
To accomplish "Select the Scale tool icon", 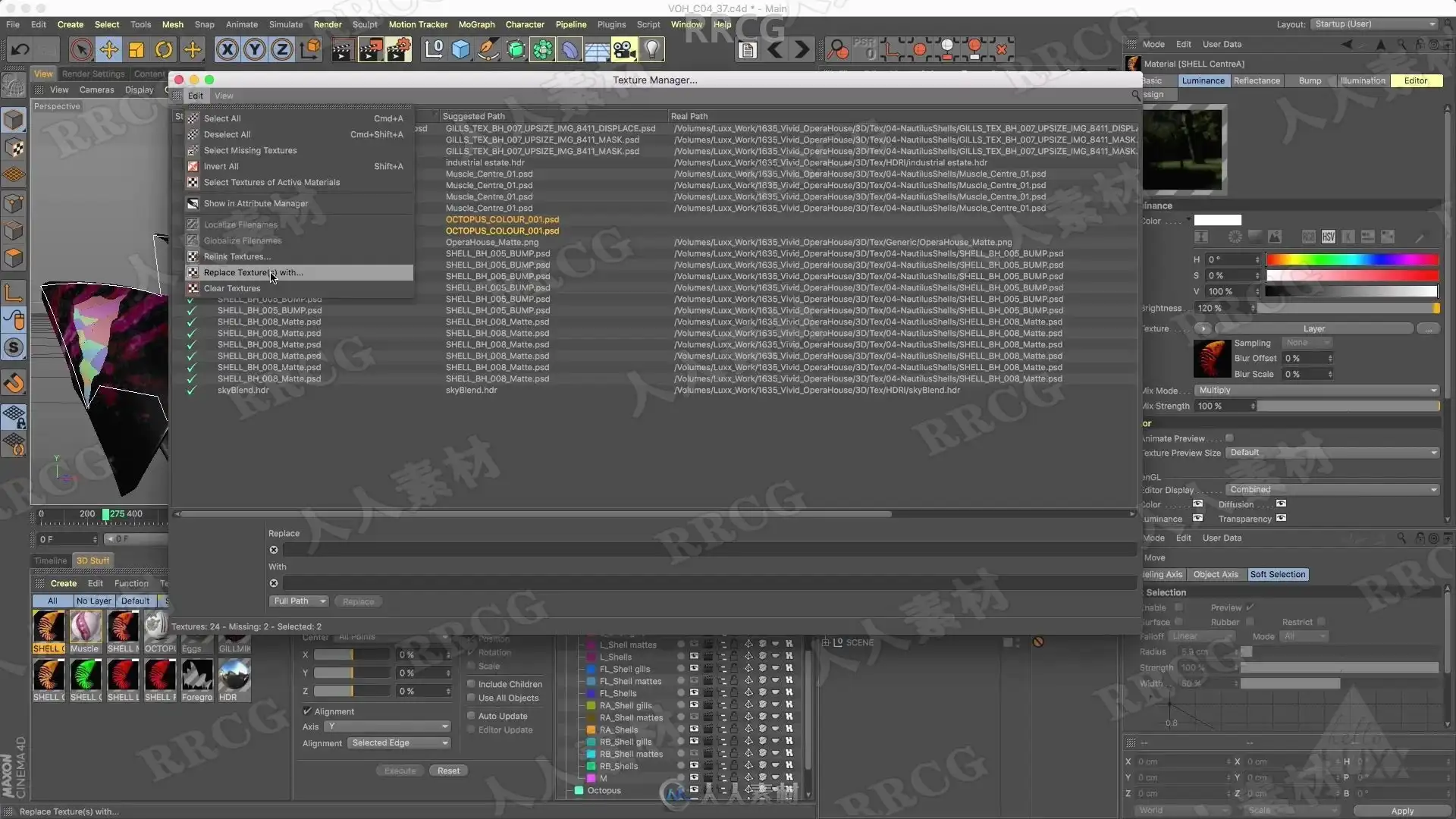I will 136,50.
